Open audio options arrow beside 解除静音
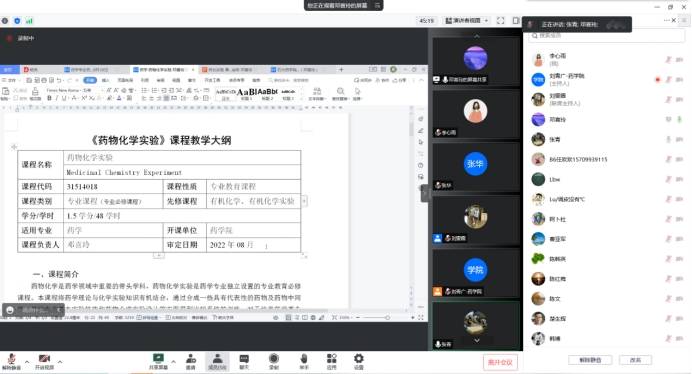 point(27,362)
